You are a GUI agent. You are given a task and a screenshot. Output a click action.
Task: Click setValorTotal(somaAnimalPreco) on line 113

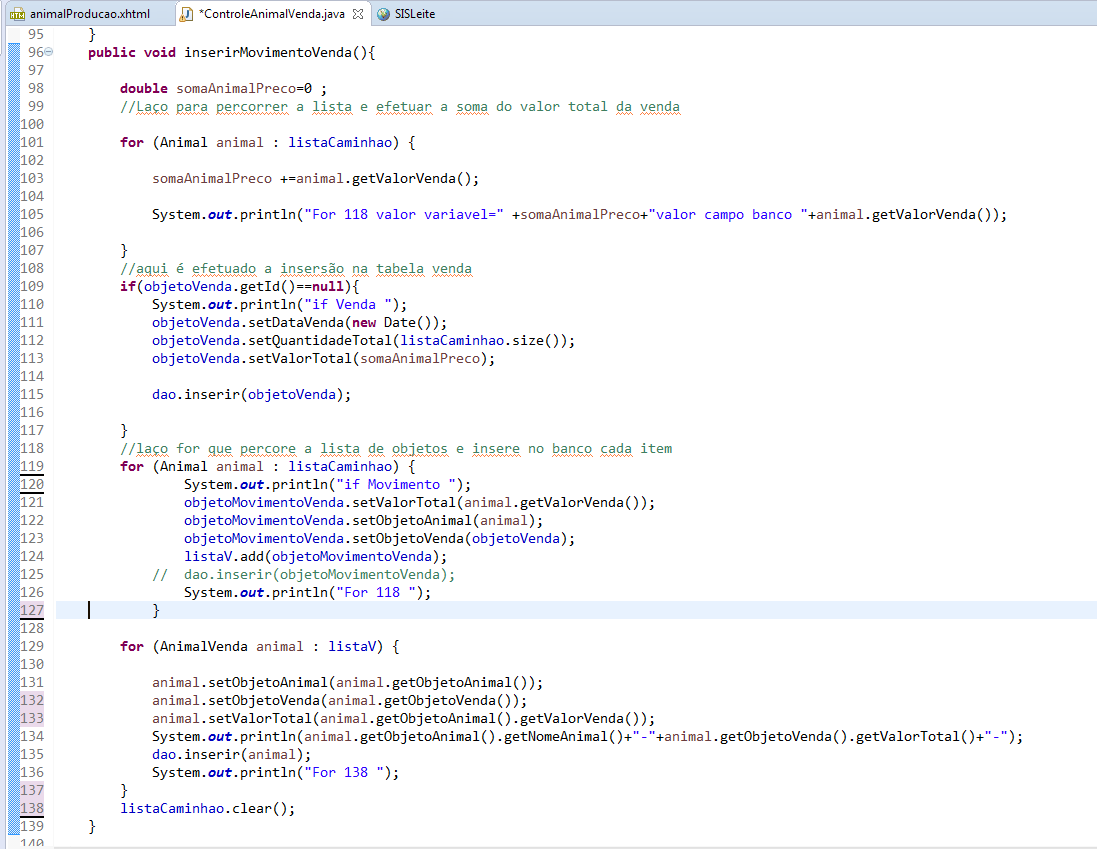368,359
